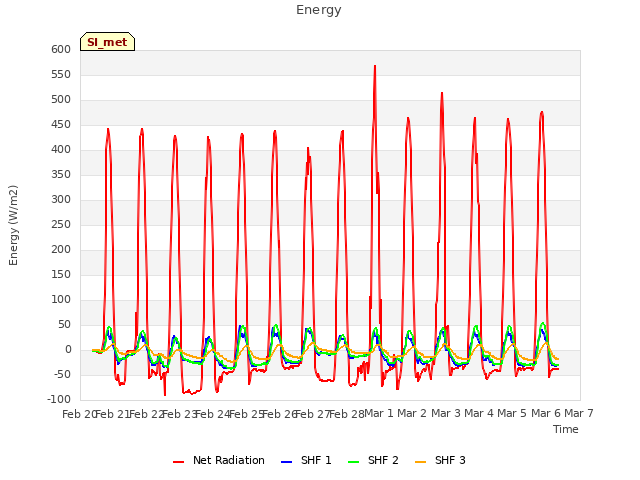Select the SHF 2 legend entry

click(x=373, y=460)
